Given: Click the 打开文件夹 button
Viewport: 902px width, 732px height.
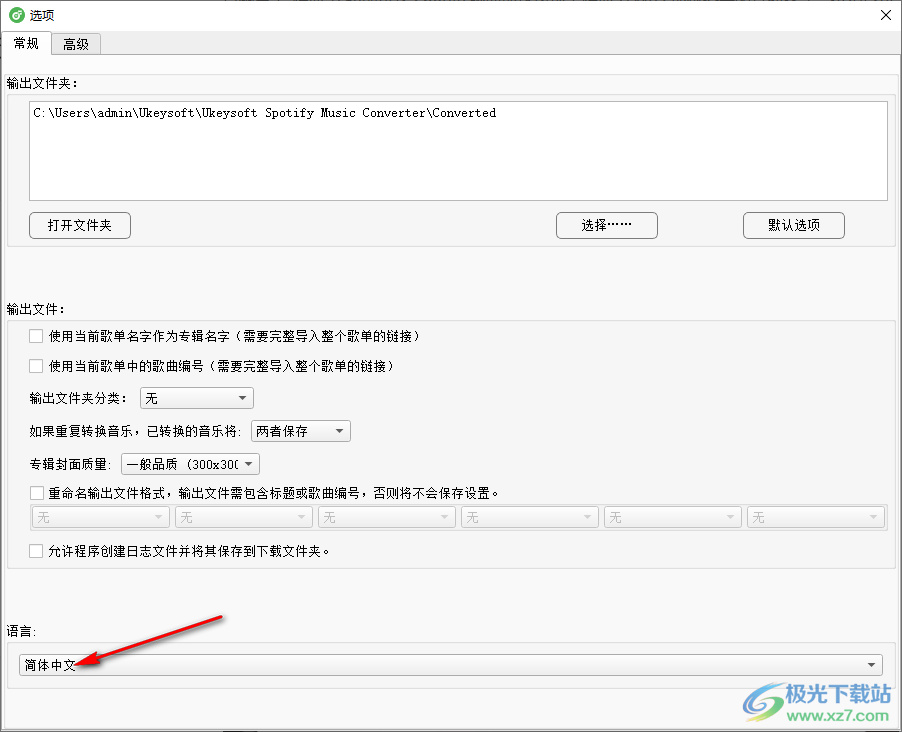Looking at the screenshot, I should pos(80,226).
